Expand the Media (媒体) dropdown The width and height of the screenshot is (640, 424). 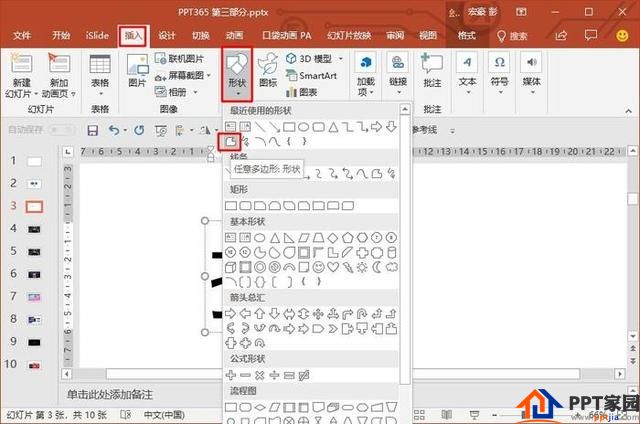click(531, 75)
